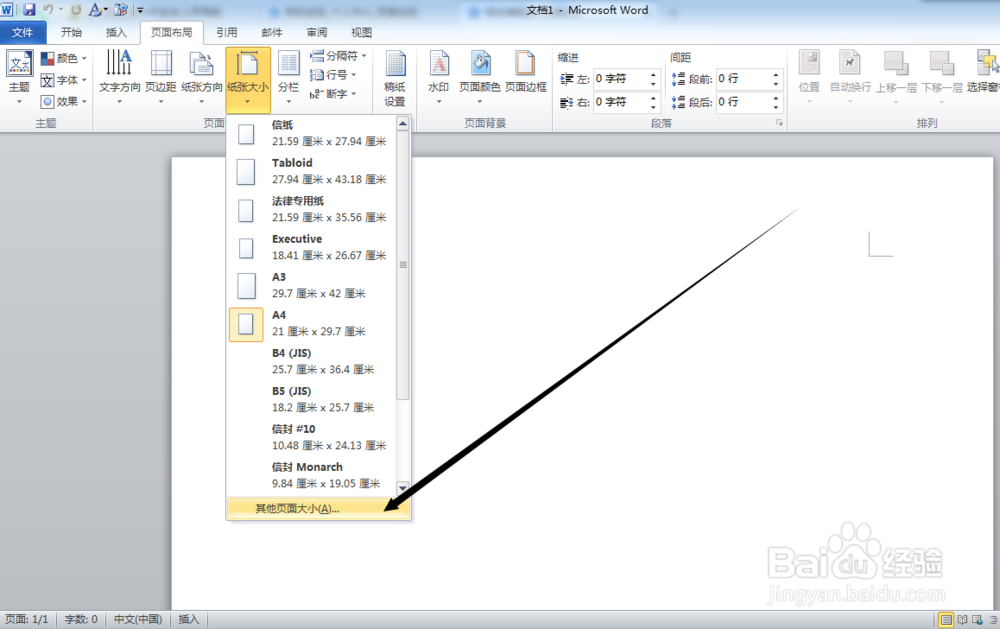The image size is (1000, 629).
Task: Decrease right indent with down spinner
Action: [x=653, y=107]
